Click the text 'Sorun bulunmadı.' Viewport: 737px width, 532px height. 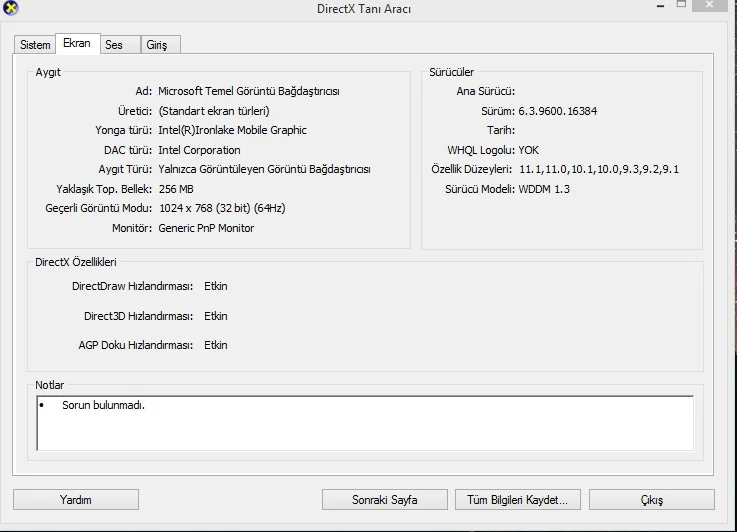103,405
